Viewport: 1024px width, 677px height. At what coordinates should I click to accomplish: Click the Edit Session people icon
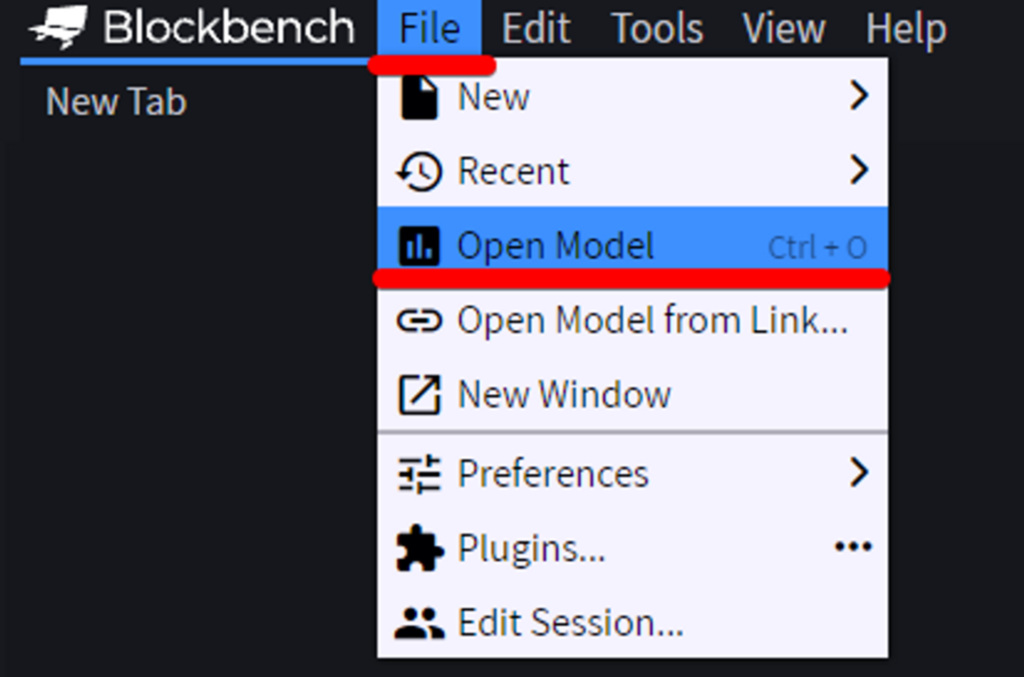pyautogui.click(x=419, y=623)
